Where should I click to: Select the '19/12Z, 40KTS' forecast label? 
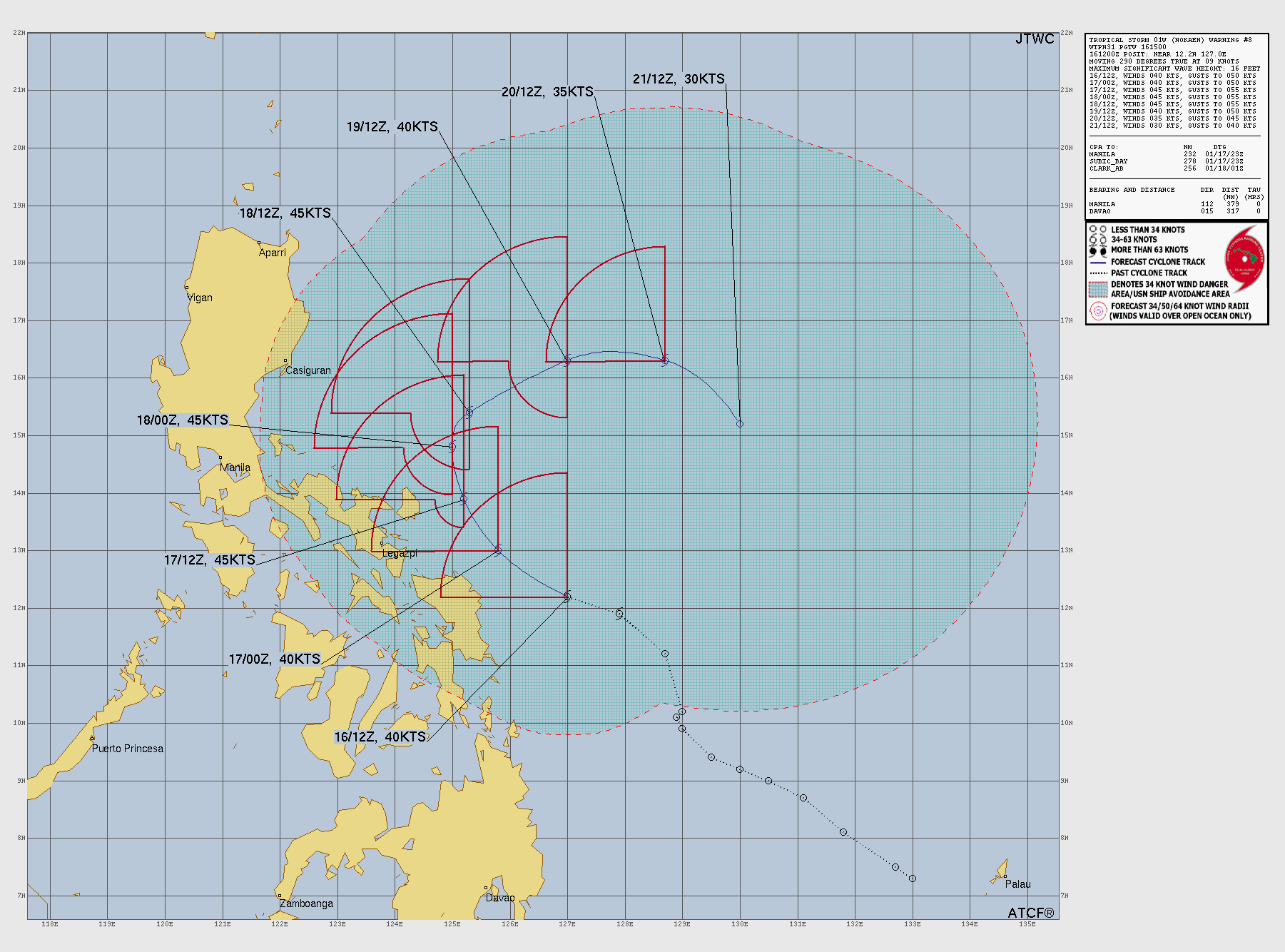392,127
